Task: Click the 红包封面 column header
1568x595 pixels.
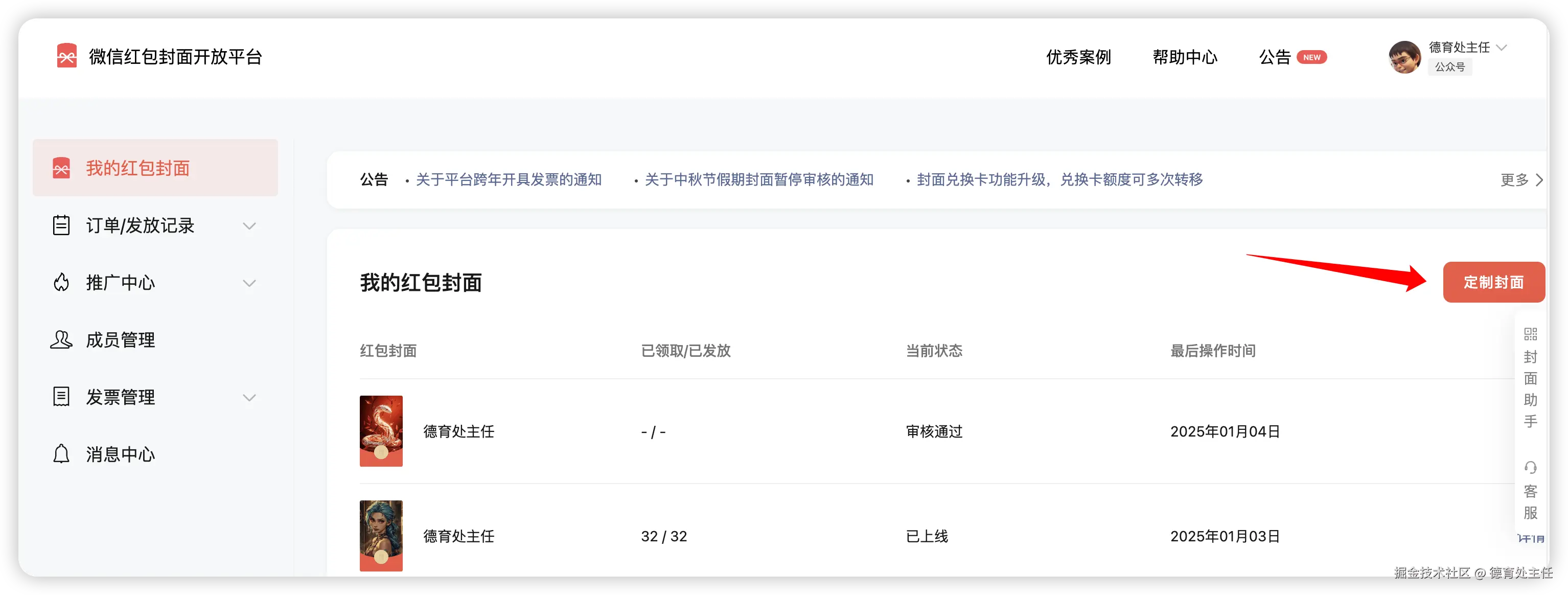Action: (x=388, y=351)
